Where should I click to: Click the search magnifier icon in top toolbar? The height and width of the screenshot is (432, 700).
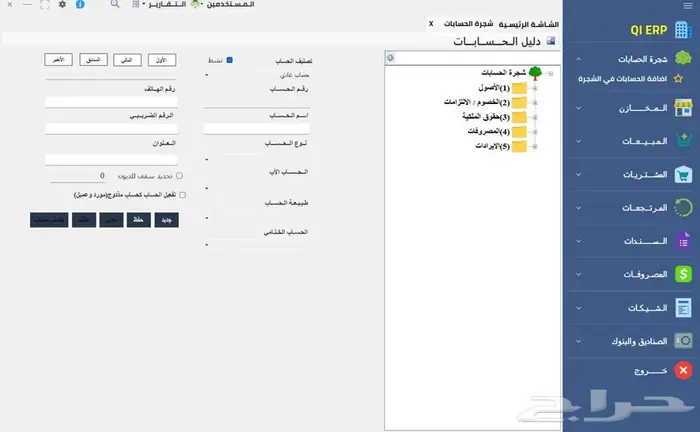coord(115,5)
